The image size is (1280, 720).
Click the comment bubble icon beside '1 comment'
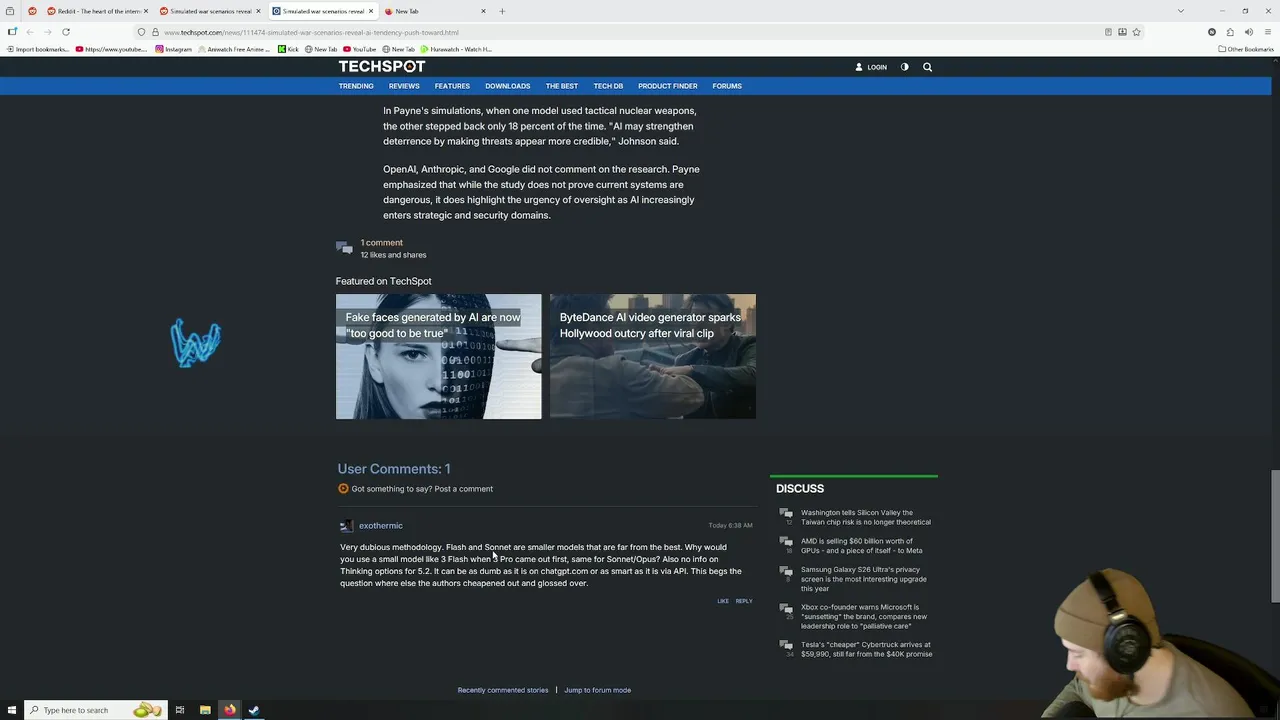(344, 247)
